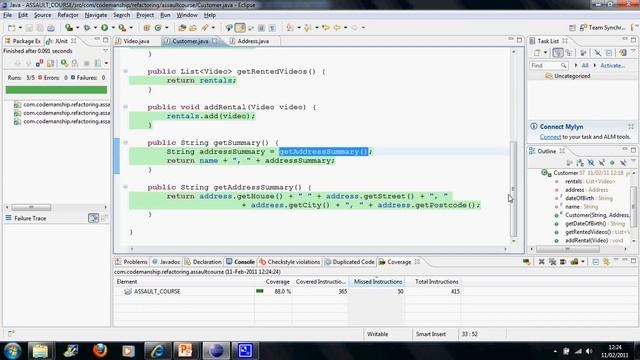Click Rerun Failed Tests First icon in JUnit
The height and width of the screenshot is (360, 640).
(75, 63)
